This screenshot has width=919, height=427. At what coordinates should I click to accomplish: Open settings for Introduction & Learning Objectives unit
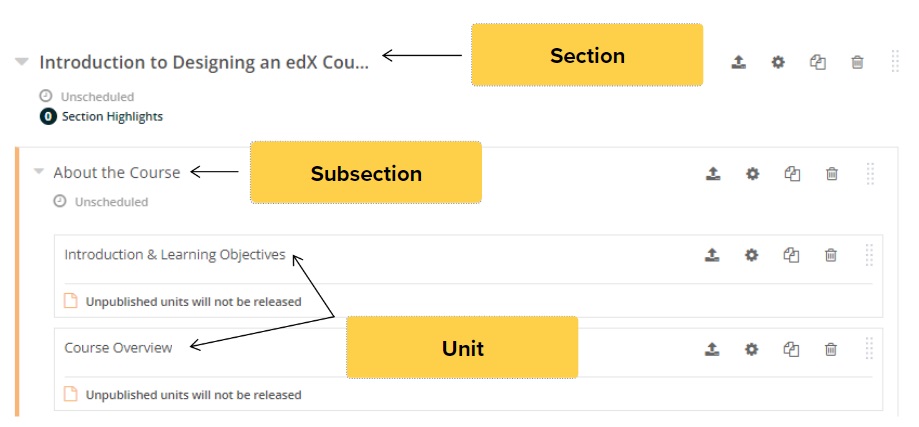click(x=751, y=255)
